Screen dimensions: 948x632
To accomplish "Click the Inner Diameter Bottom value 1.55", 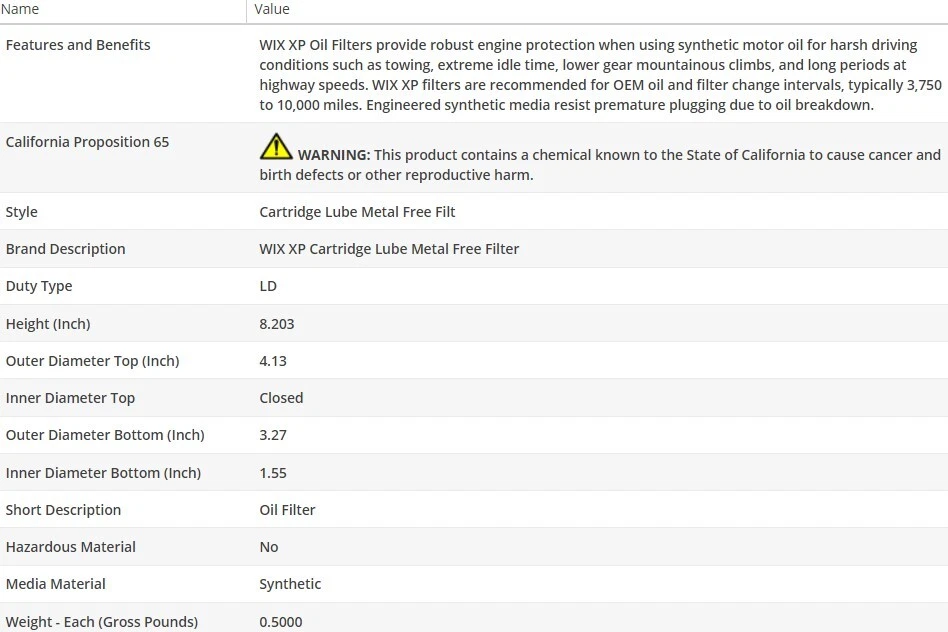I will [x=273, y=473].
